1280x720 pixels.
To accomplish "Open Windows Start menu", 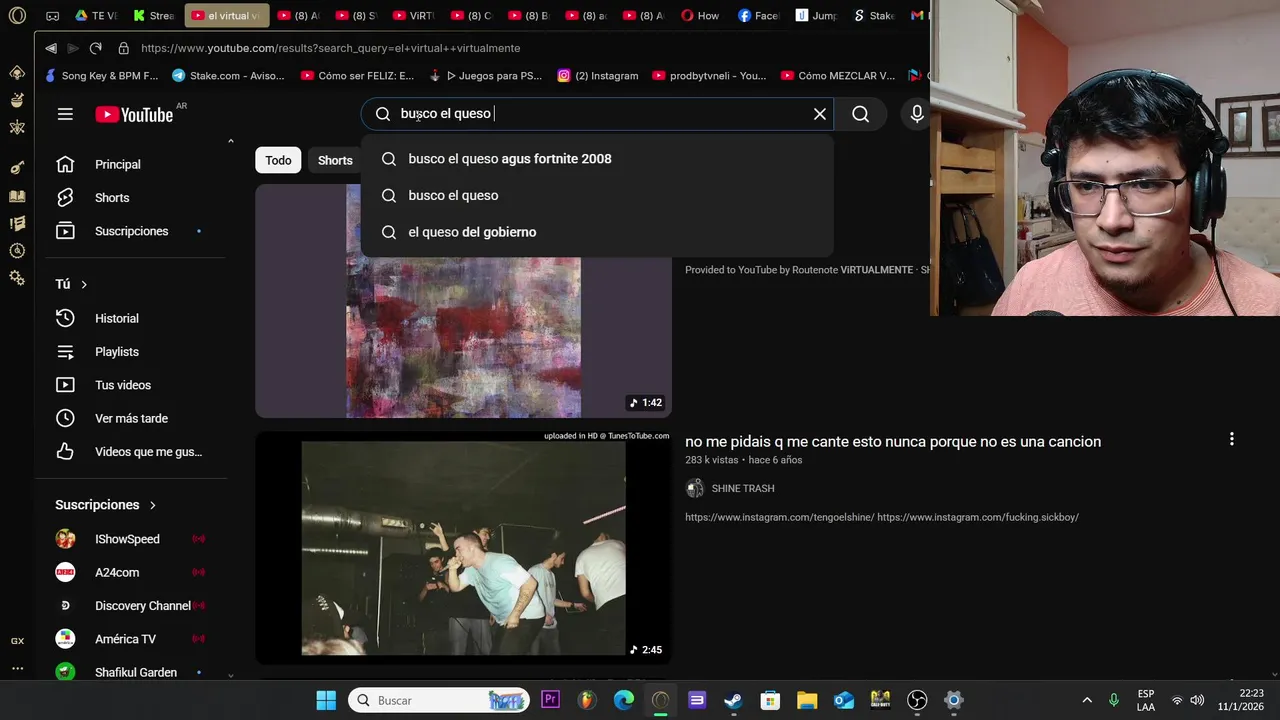I will click(x=326, y=700).
